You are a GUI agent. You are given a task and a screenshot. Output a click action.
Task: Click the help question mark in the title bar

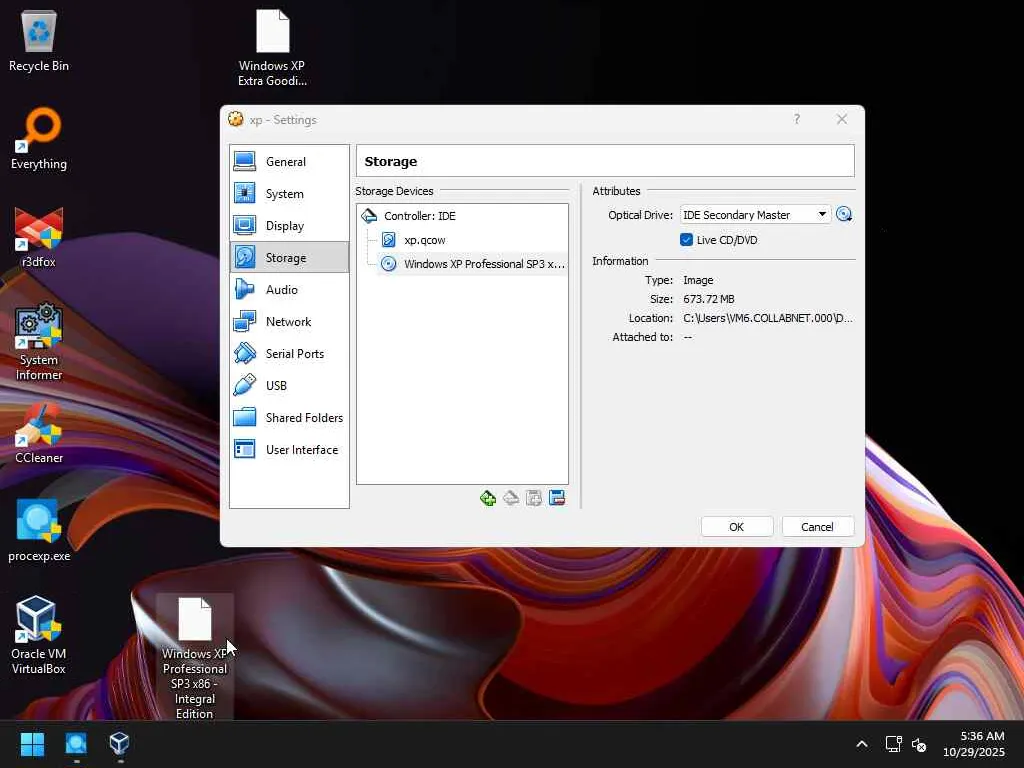[x=796, y=120]
